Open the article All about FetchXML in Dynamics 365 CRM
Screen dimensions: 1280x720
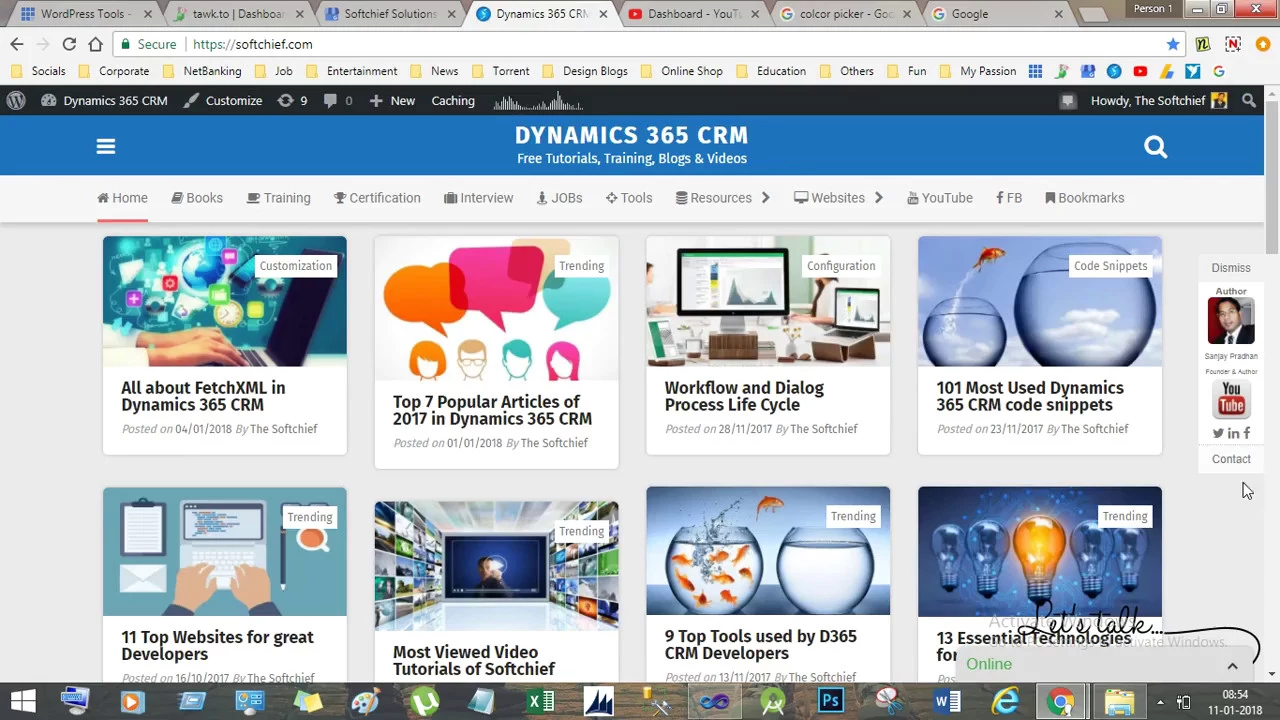pos(203,396)
